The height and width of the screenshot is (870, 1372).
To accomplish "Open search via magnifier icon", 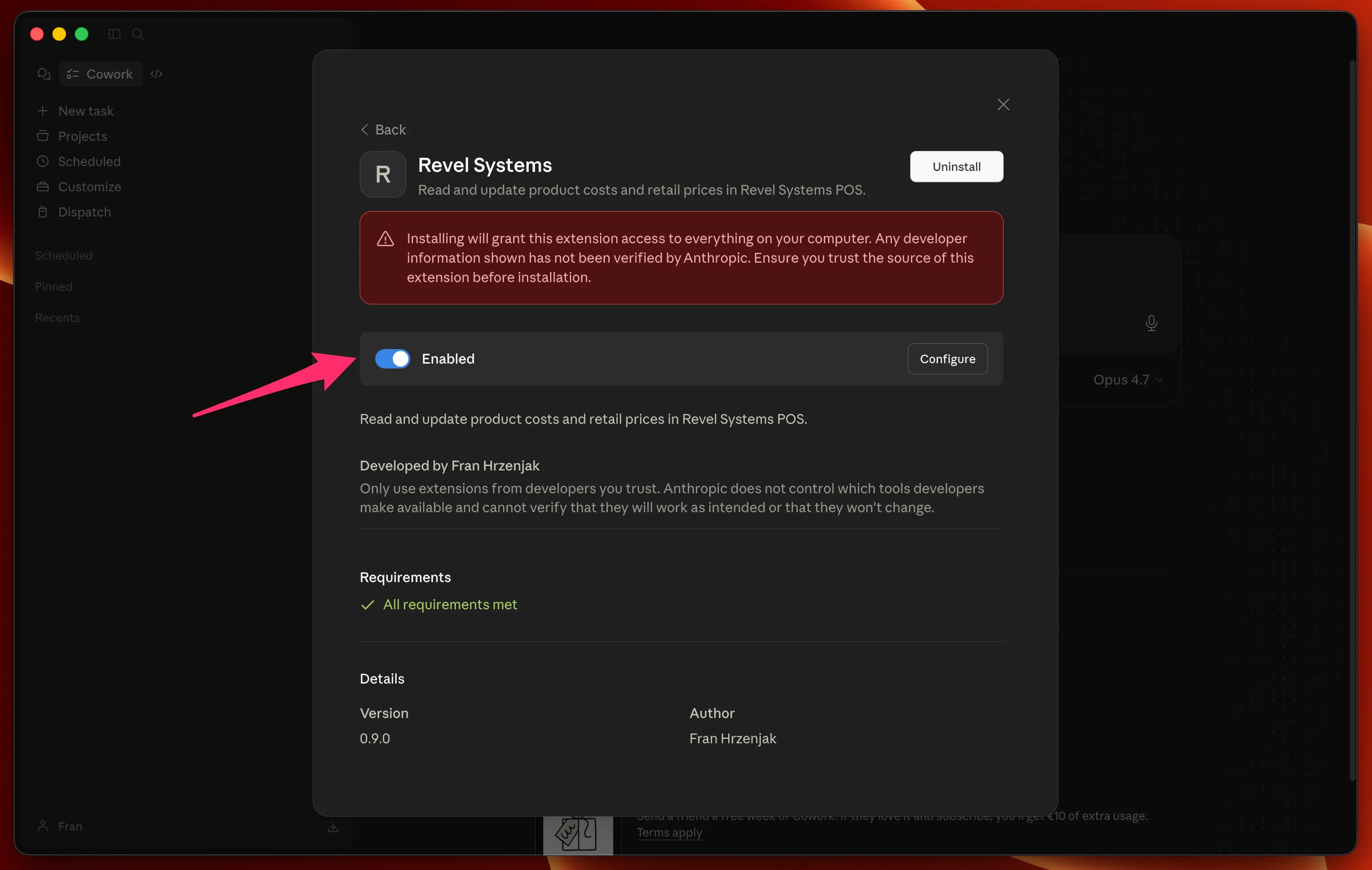I will (x=137, y=34).
